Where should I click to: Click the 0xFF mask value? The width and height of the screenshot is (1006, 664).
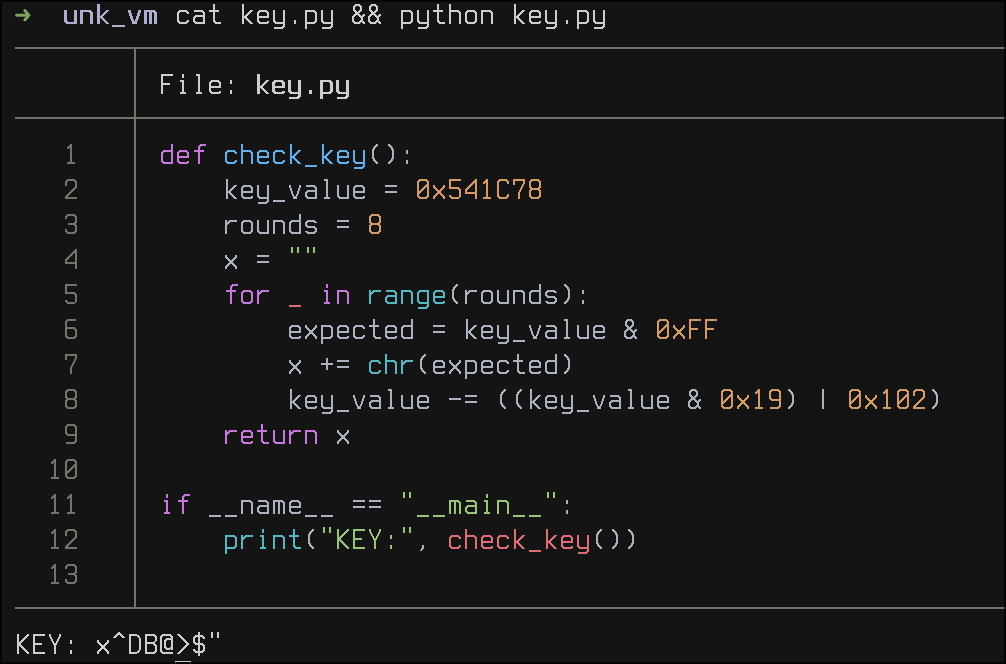[686, 330]
